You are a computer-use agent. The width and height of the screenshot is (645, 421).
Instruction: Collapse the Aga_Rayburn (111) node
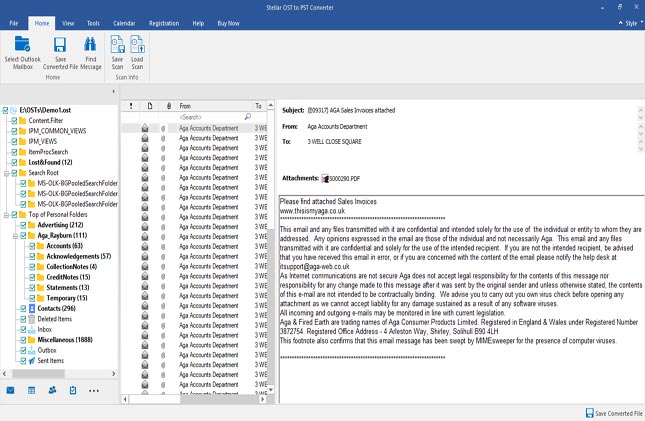click(15, 236)
